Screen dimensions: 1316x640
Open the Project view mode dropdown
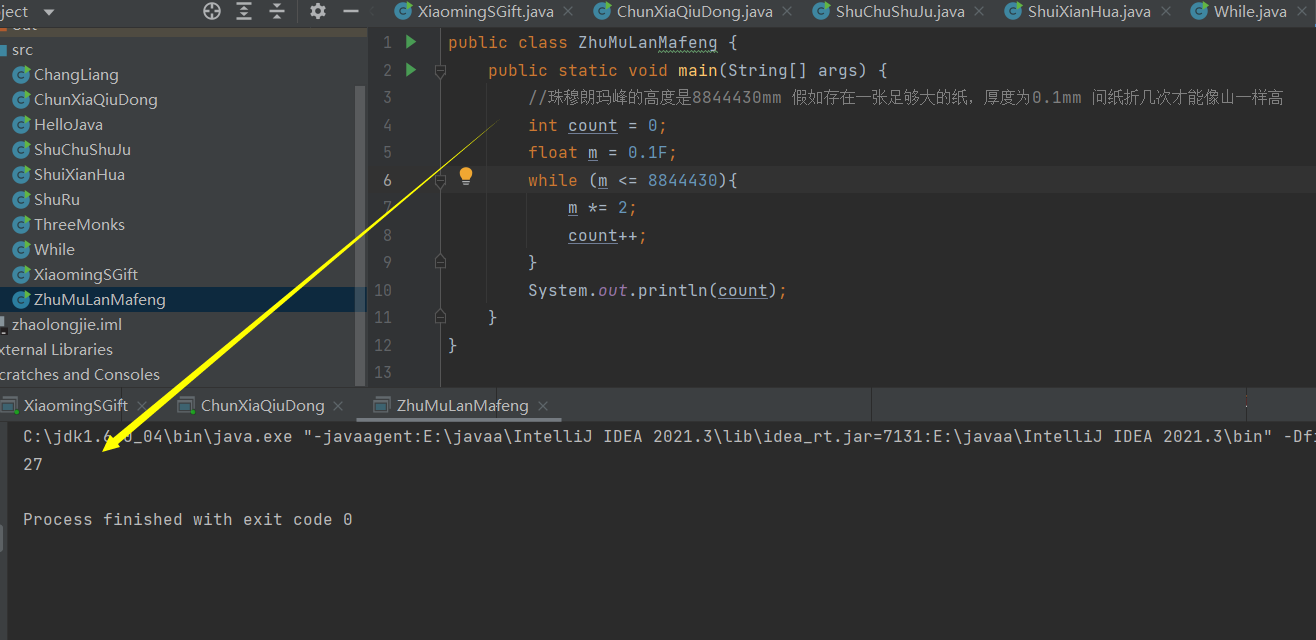pyautogui.click(x=49, y=12)
